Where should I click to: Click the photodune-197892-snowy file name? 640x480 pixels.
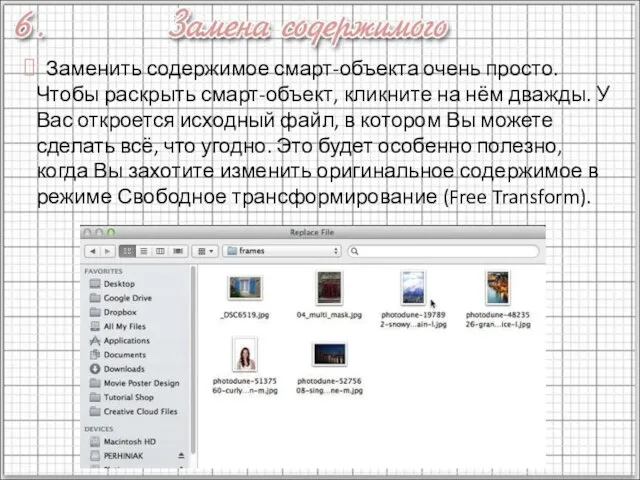[413, 320]
